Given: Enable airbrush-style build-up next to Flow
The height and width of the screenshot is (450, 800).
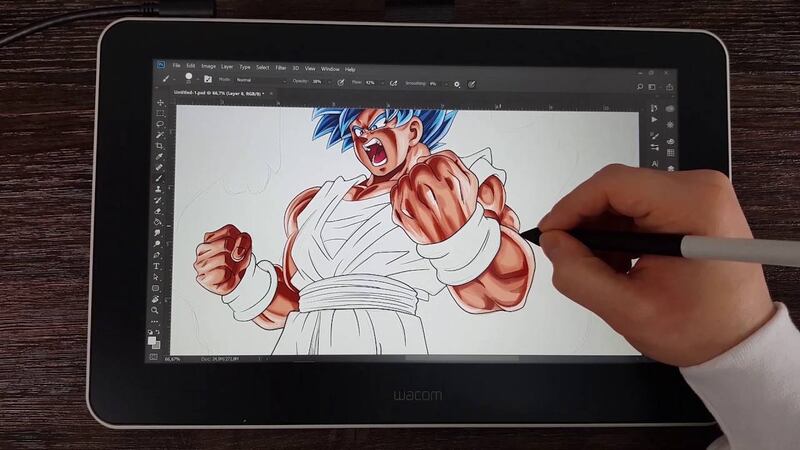Looking at the screenshot, I should [x=393, y=79].
